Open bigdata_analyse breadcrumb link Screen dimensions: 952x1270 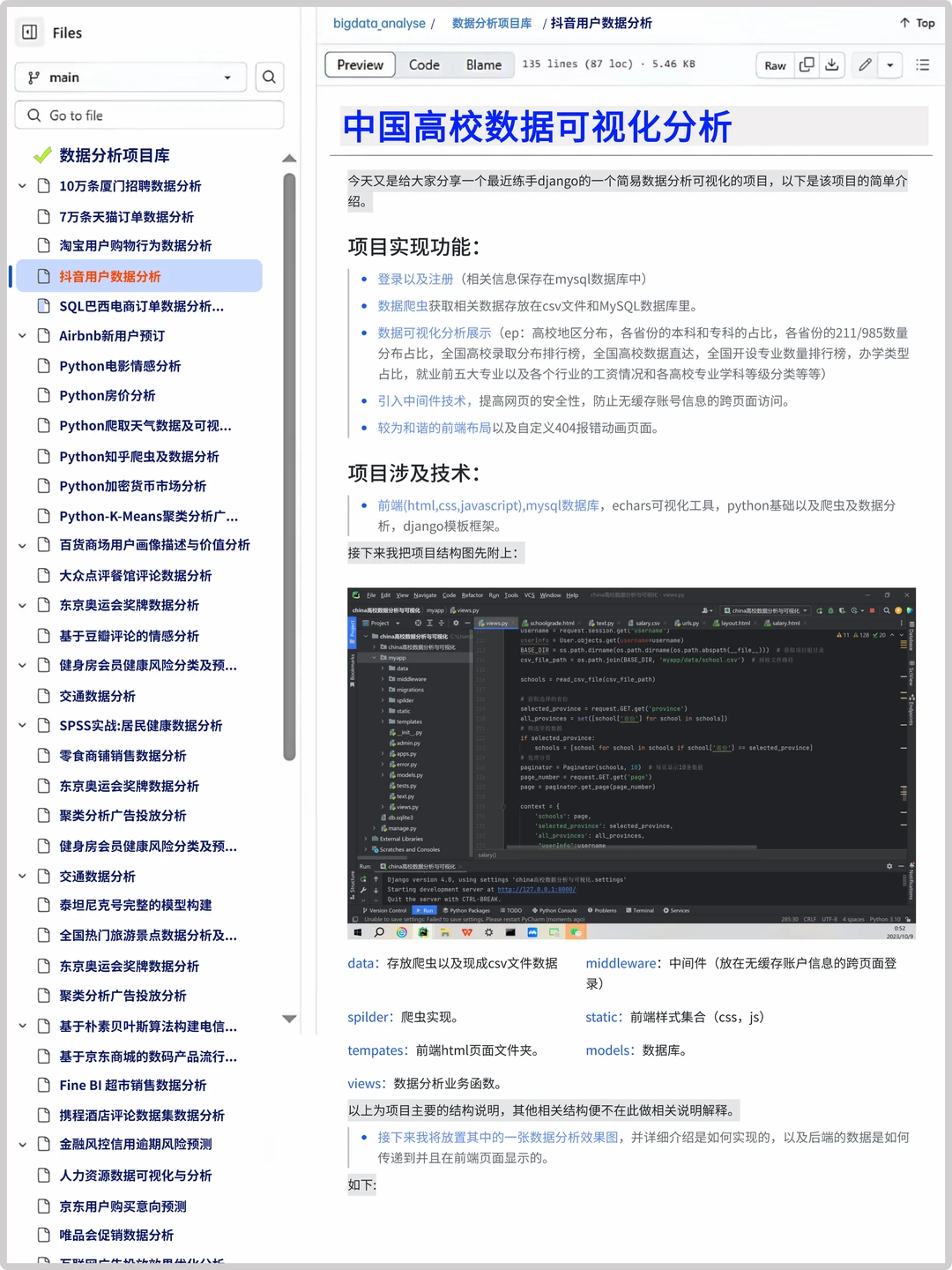[x=379, y=23]
